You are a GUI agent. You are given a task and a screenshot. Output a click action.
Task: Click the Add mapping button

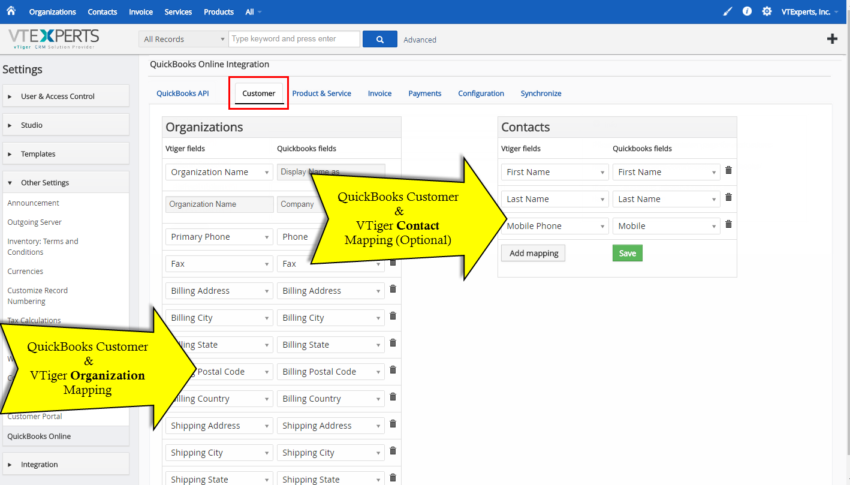(x=533, y=253)
